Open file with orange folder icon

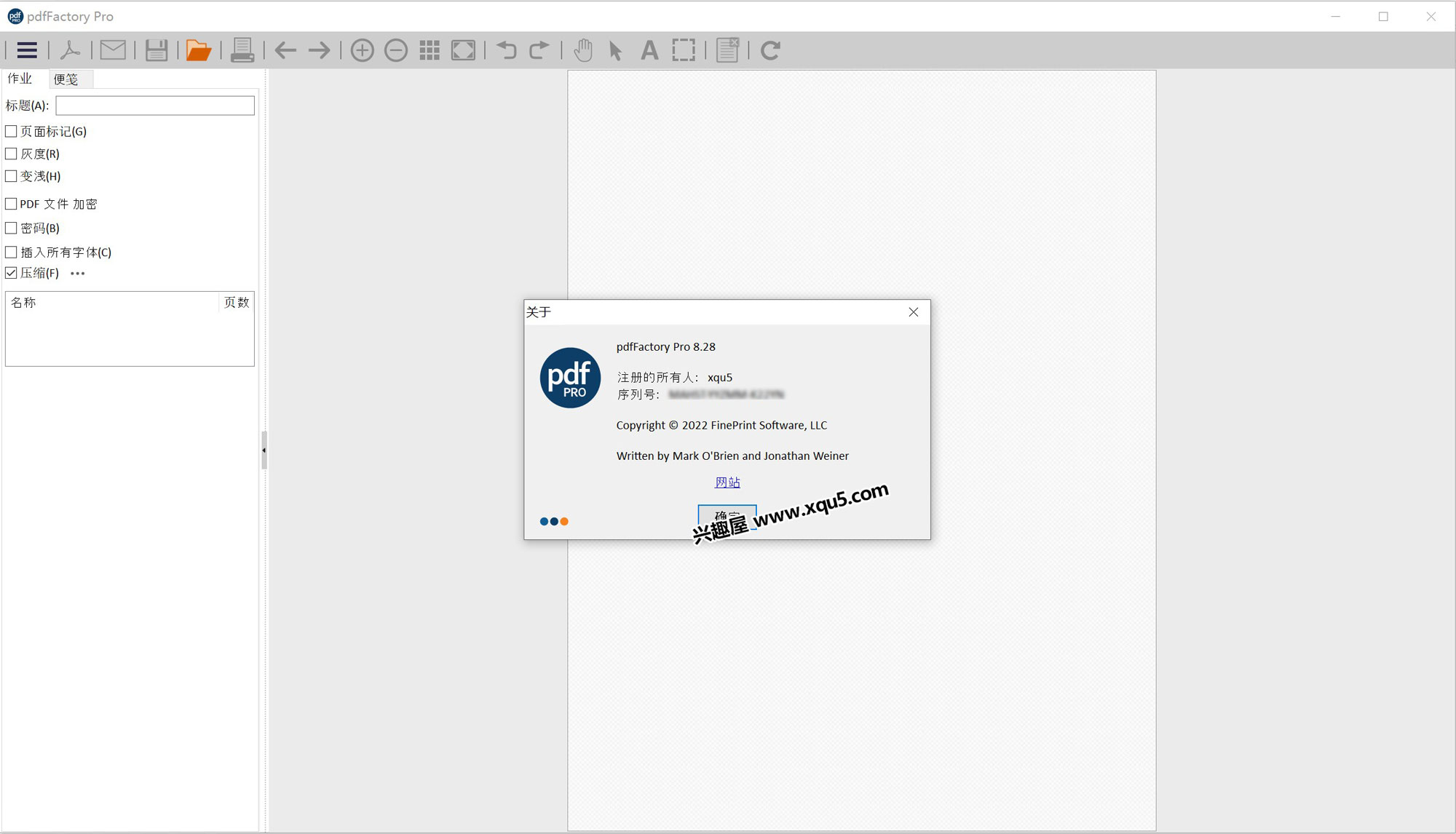[198, 50]
